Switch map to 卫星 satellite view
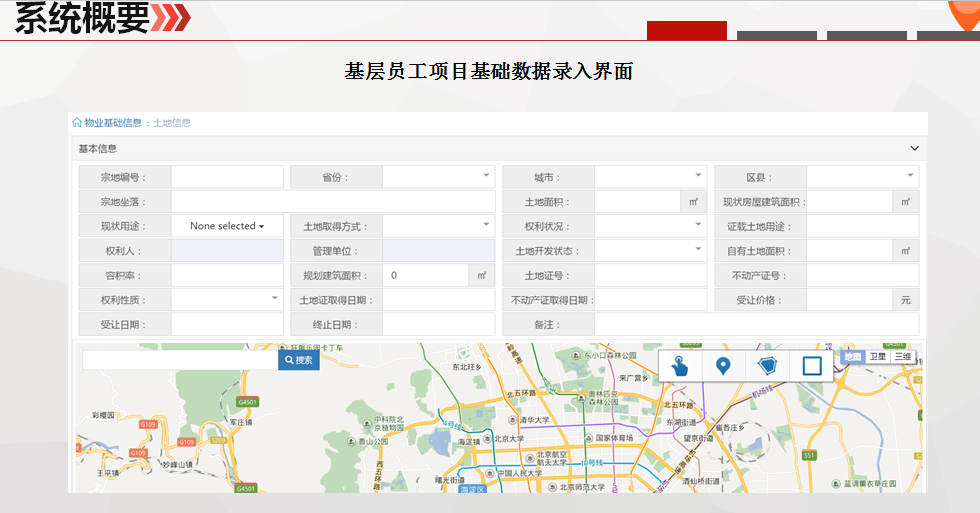The height and width of the screenshot is (513, 980). click(877, 357)
